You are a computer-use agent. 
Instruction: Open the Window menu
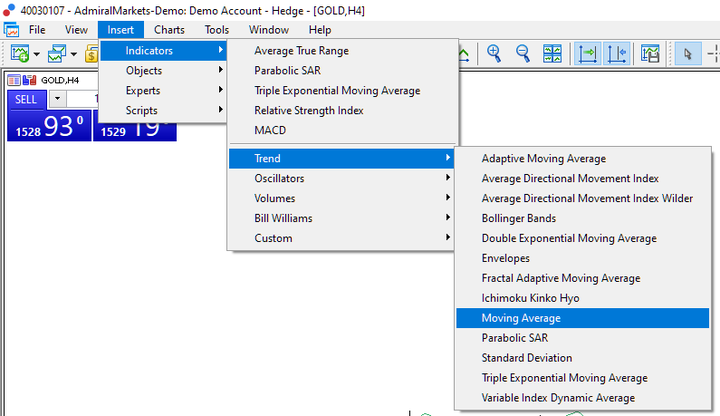pyautogui.click(x=269, y=30)
